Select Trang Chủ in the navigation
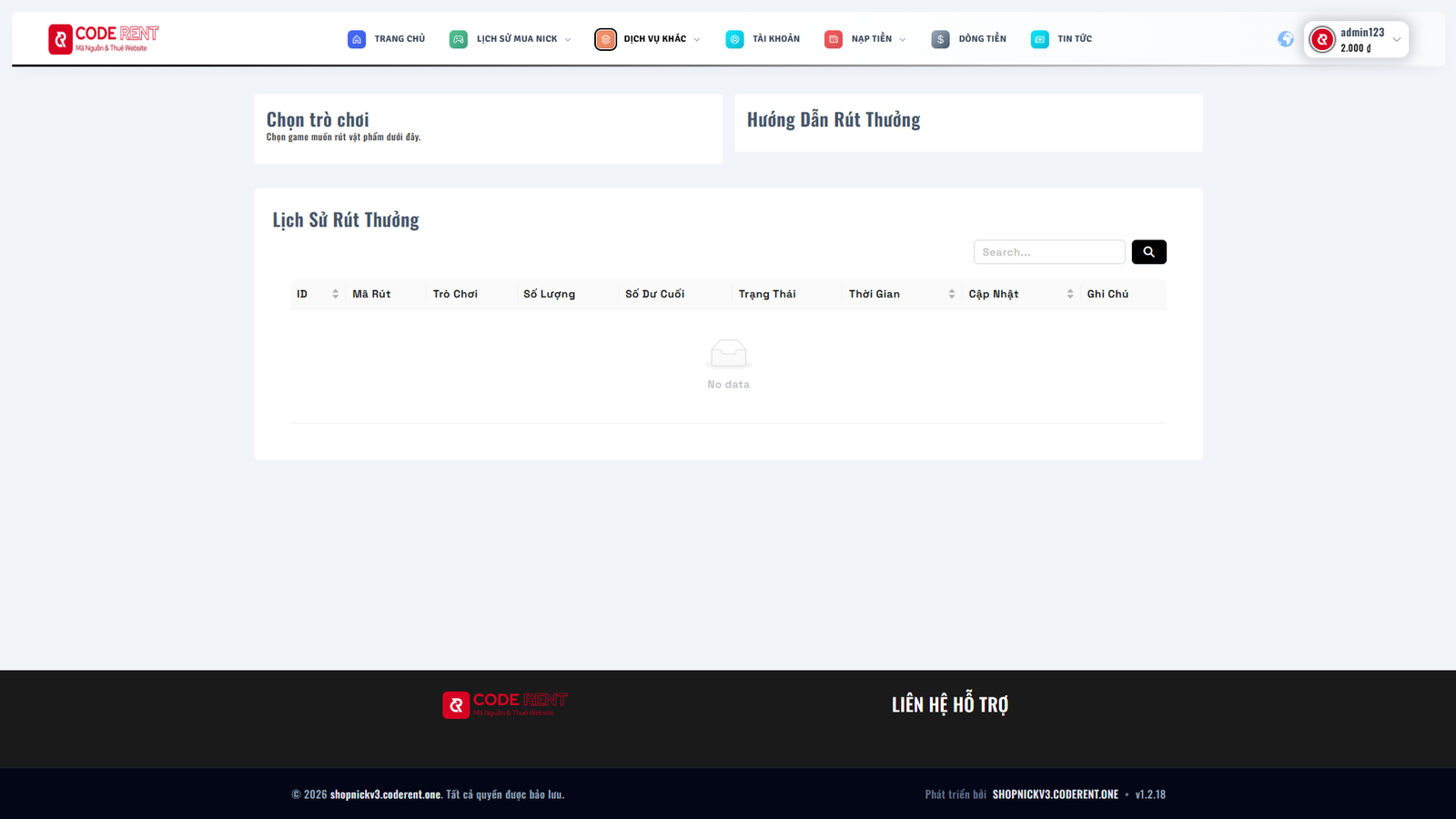 [399, 38]
